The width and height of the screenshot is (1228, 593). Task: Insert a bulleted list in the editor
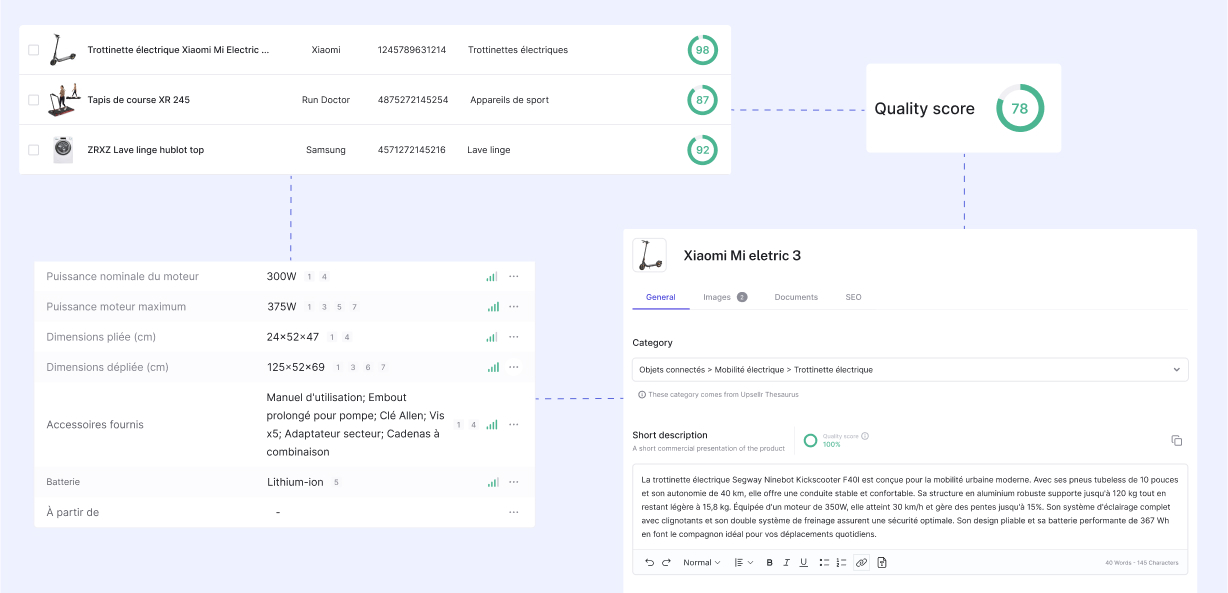(x=824, y=563)
